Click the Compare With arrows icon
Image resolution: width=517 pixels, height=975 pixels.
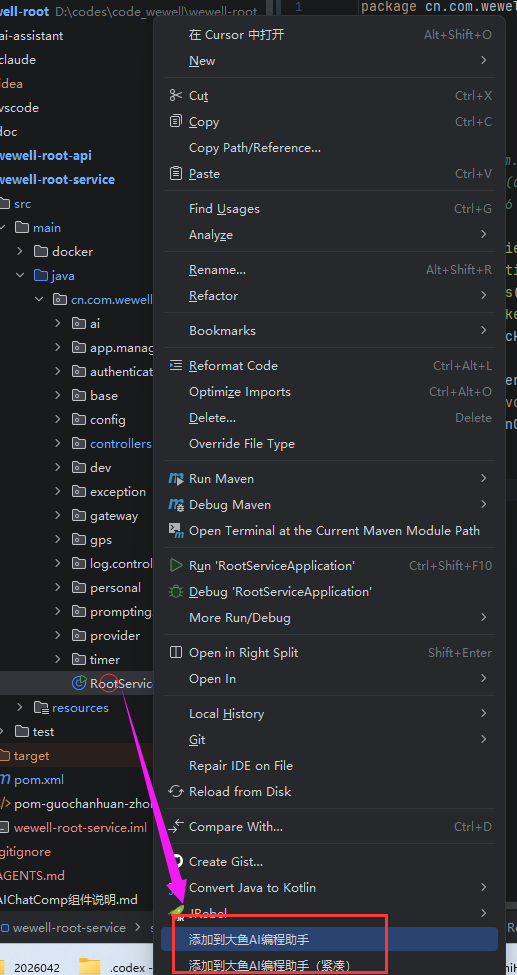pos(176,826)
